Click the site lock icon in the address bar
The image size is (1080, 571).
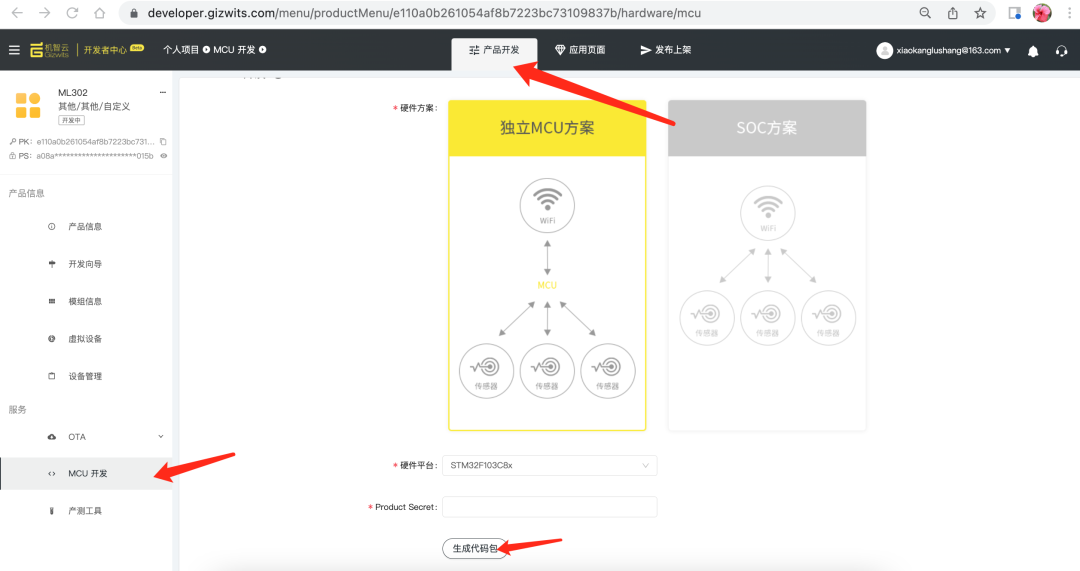coord(134,13)
